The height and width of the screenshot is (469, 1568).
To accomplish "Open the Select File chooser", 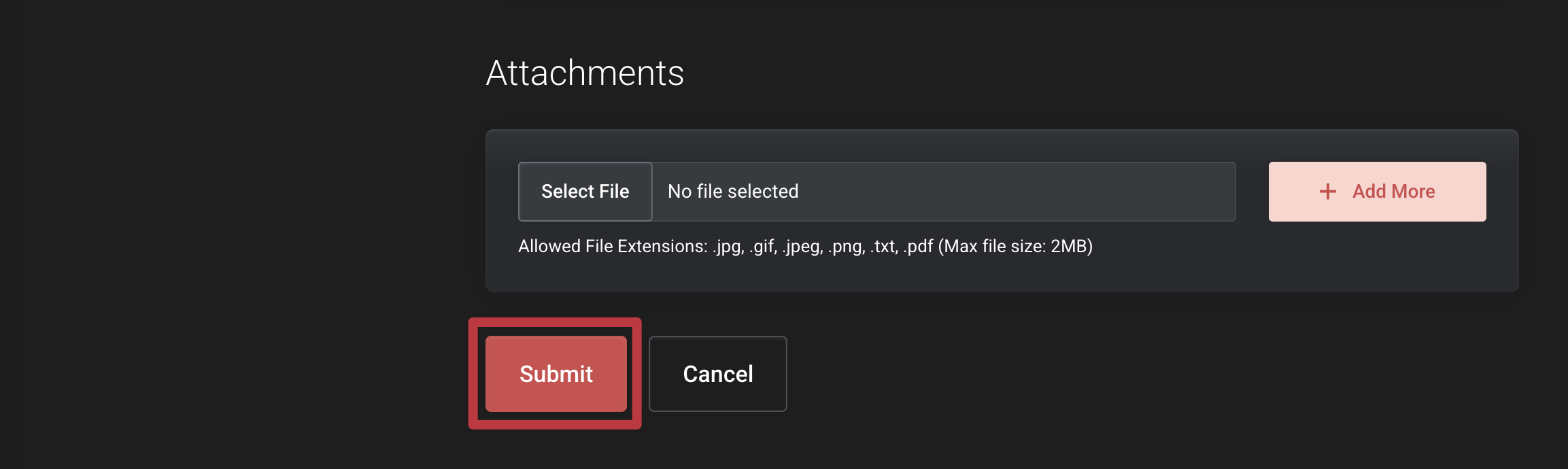I will (x=585, y=192).
